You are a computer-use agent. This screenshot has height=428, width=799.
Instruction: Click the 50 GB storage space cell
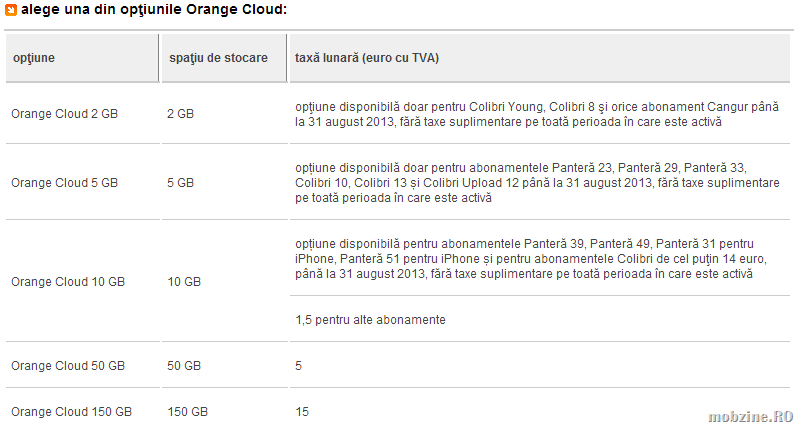pos(184,366)
